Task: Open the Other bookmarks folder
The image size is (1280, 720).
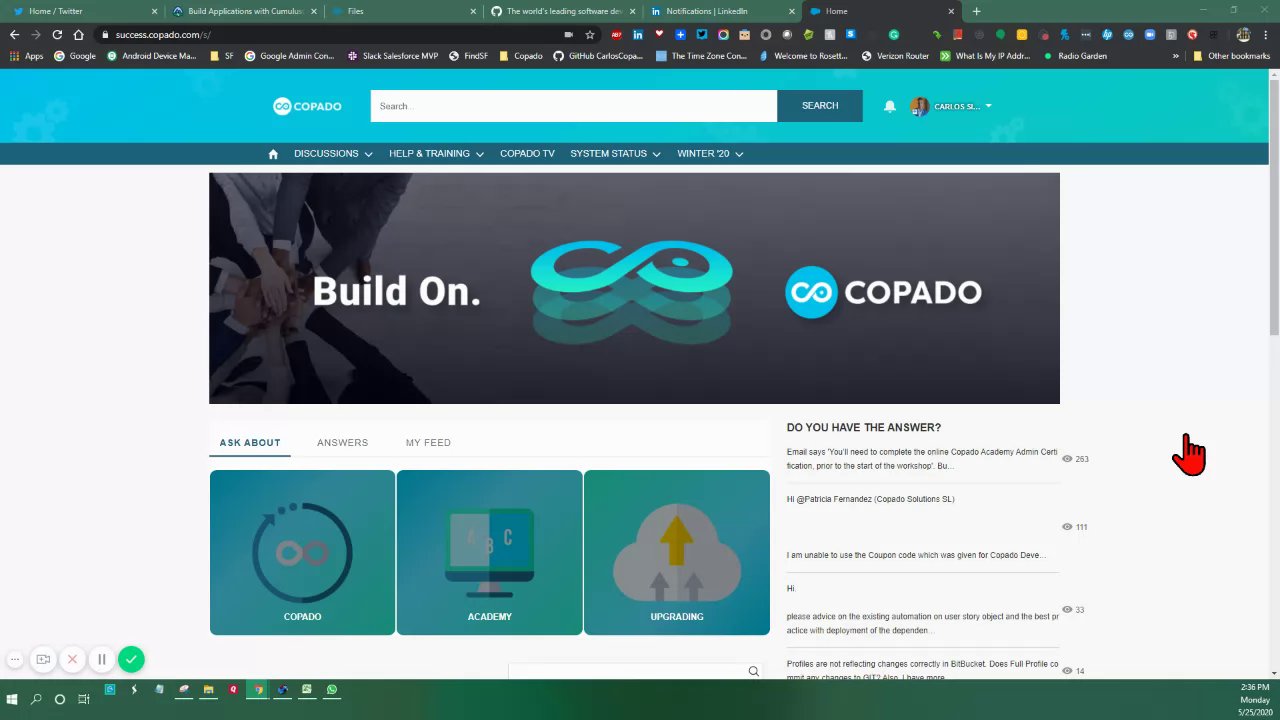Action: coord(1231,56)
